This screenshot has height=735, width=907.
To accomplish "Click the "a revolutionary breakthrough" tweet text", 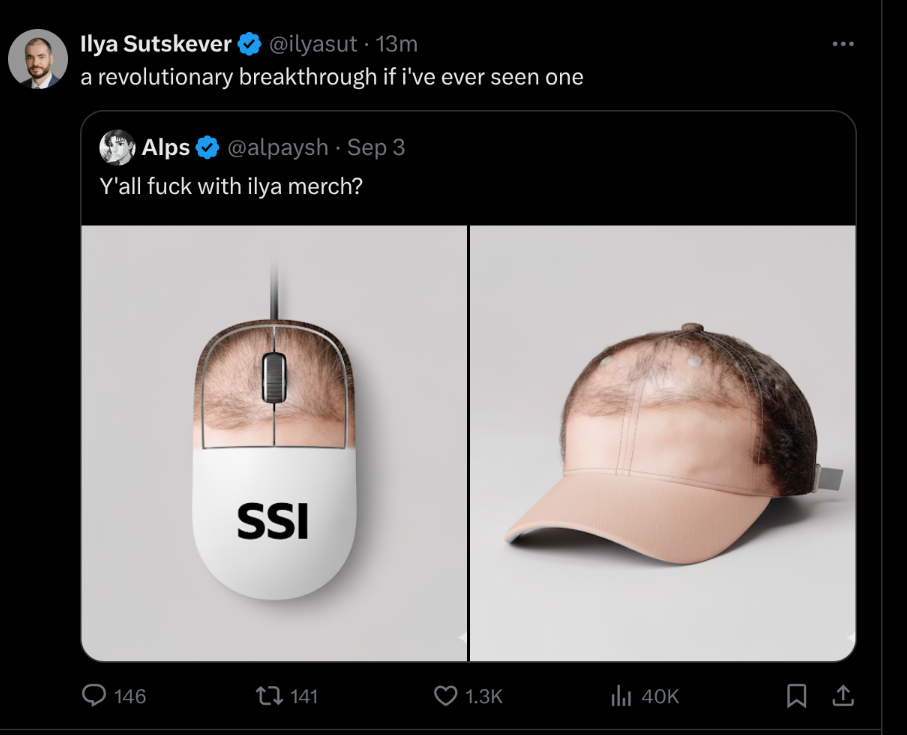I will pyautogui.click(x=331, y=77).
